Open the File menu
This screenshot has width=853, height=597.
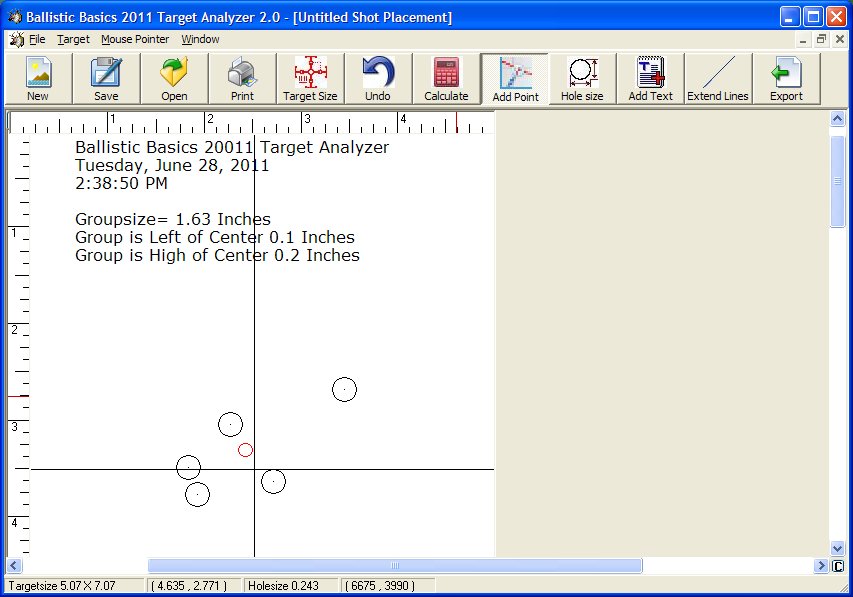pyautogui.click(x=37, y=39)
